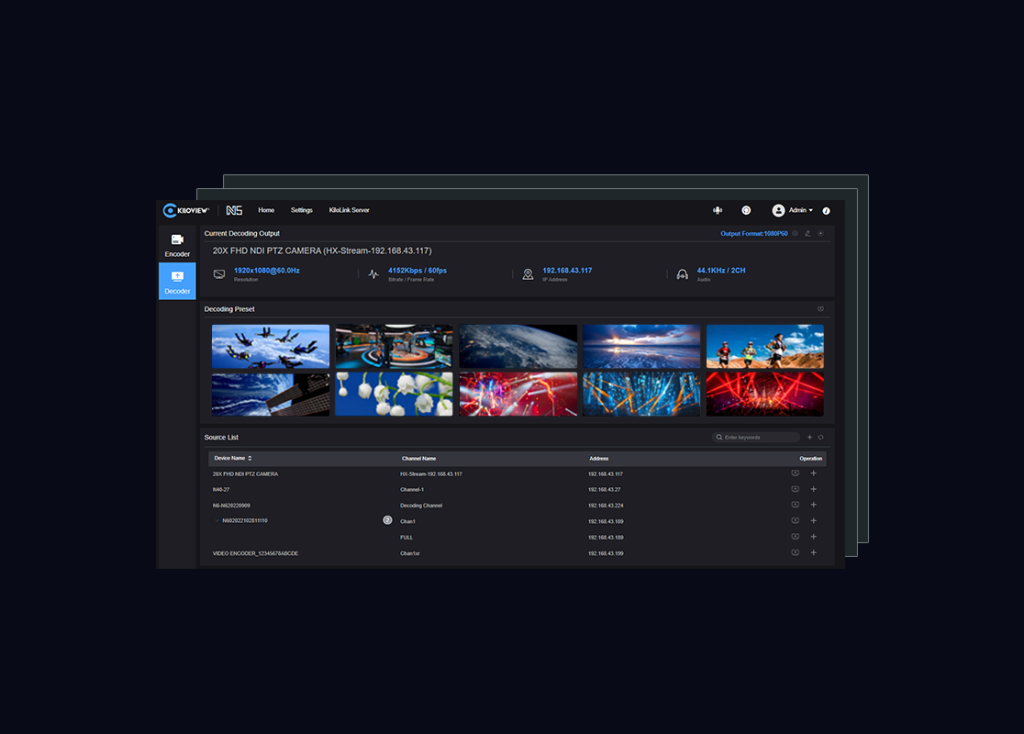
Task: Refresh the Source List
Action: 821,437
